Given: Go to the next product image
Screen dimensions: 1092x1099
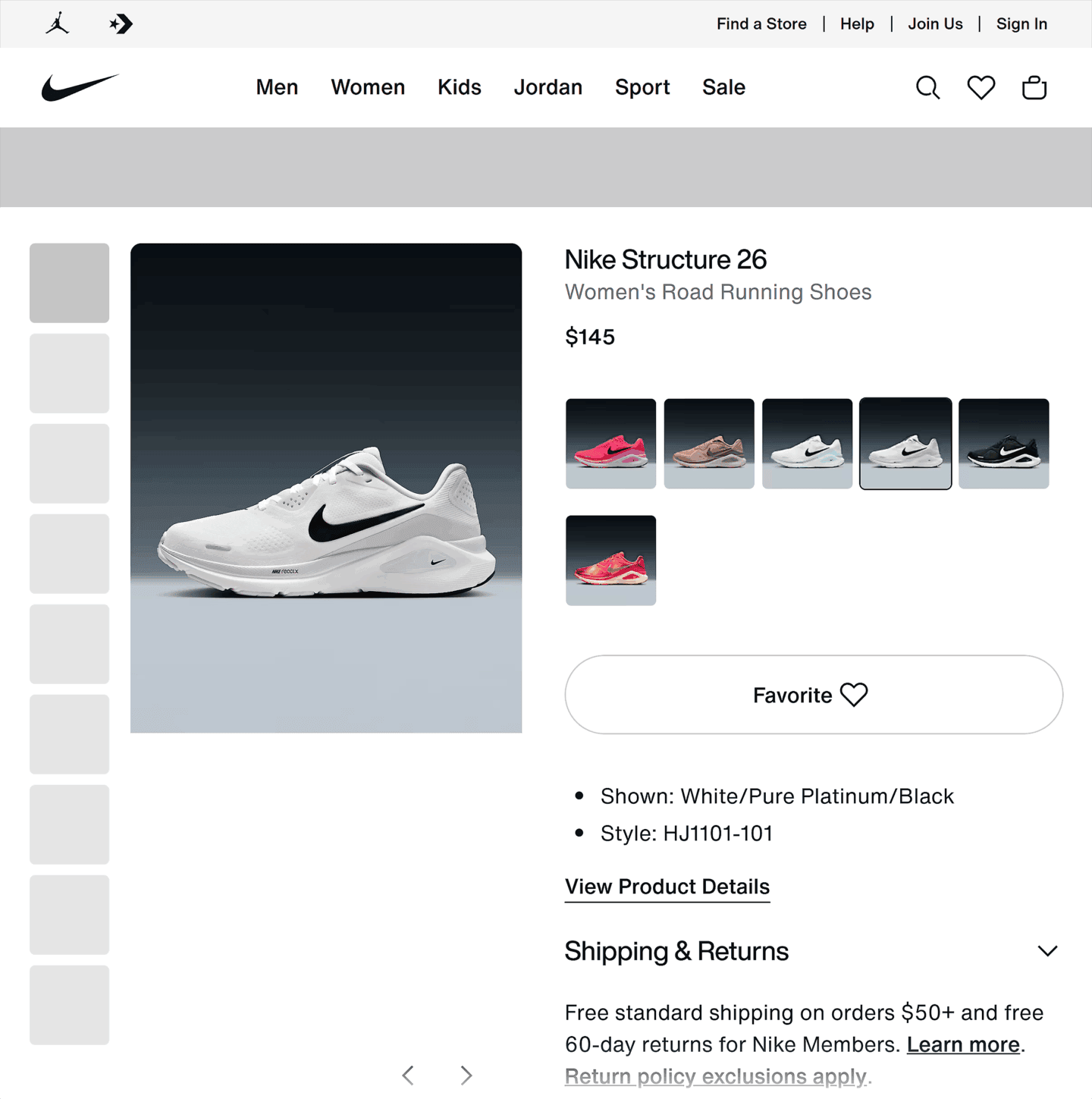Looking at the screenshot, I should 466,1075.
